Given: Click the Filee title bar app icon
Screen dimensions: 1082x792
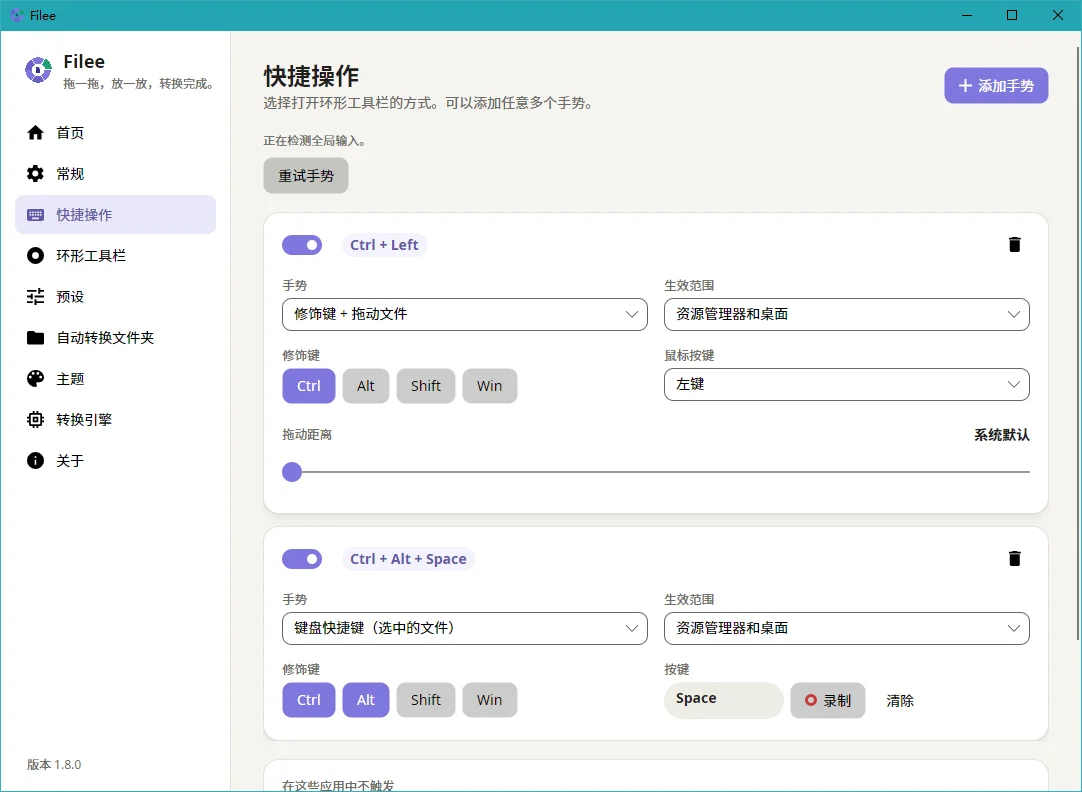Looking at the screenshot, I should click(17, 15).
